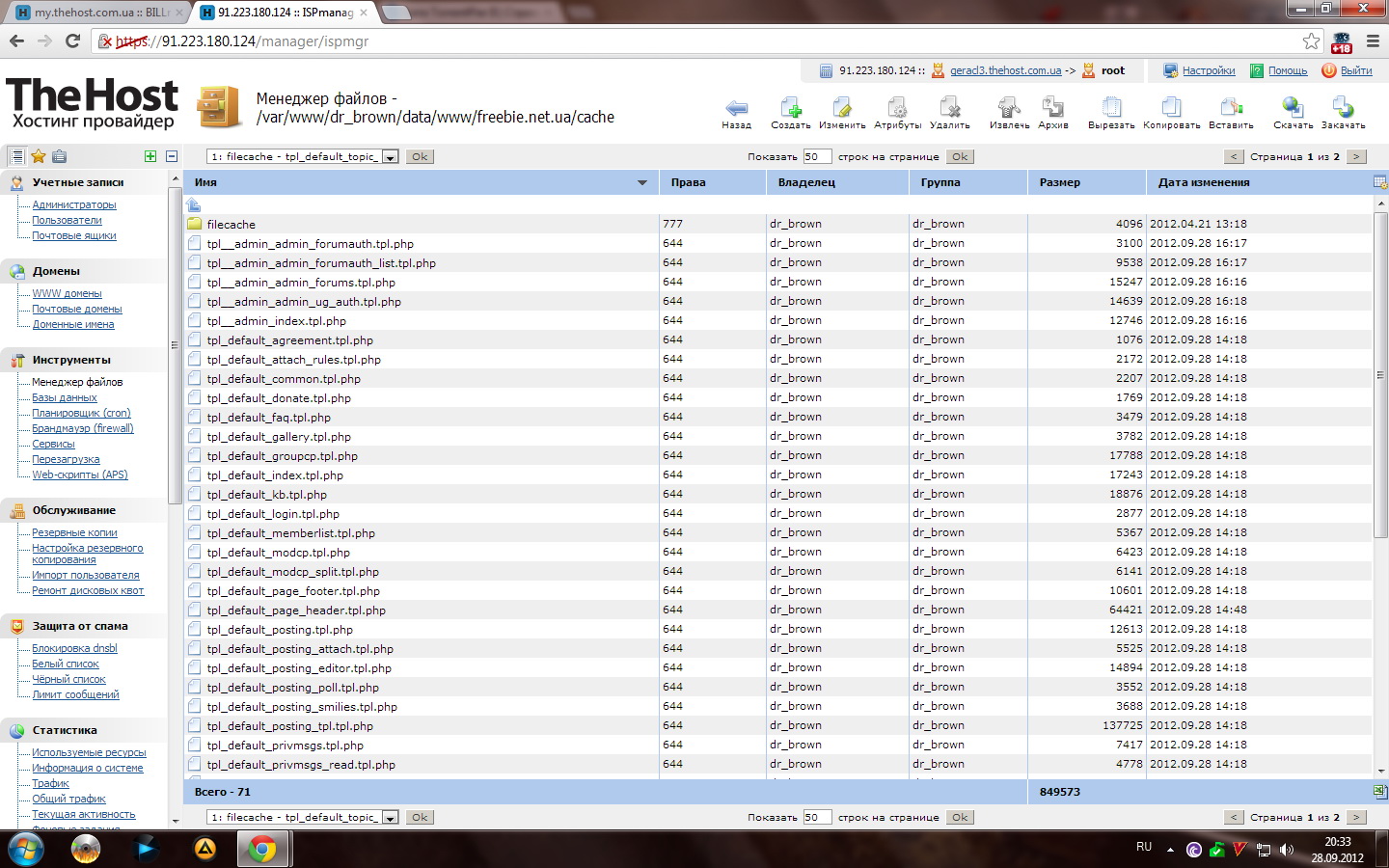Viewport: 1389px width, 868px height.
Task: Click the Создать (Create) file icon
Action: point(790,109)
